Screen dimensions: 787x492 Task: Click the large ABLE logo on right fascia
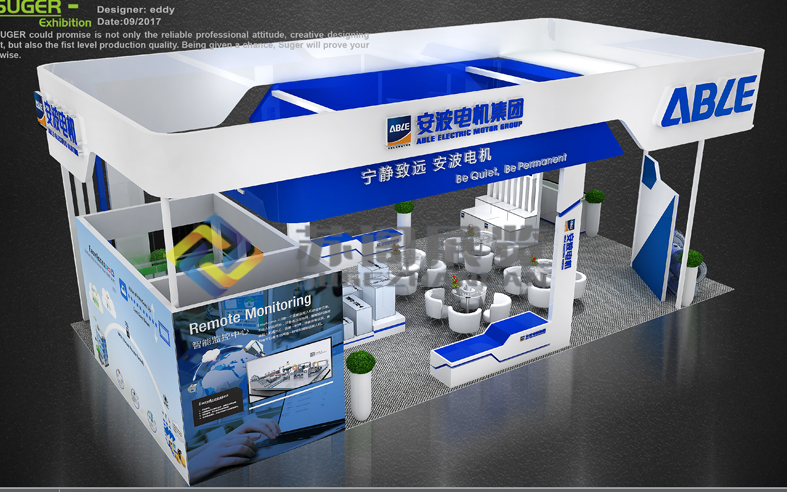point(707,102)
